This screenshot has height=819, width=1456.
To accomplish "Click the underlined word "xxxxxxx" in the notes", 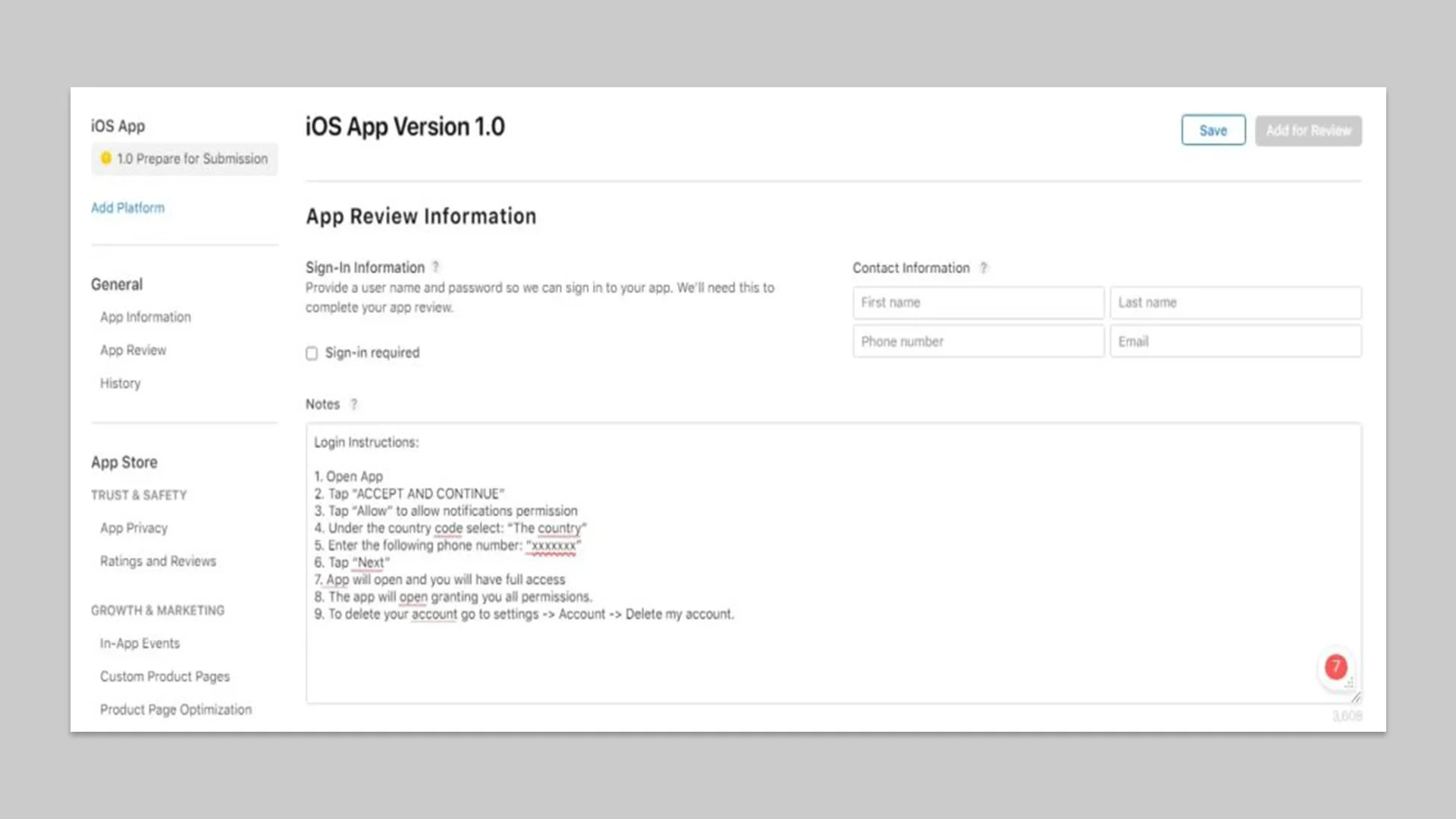I will 553,546.
